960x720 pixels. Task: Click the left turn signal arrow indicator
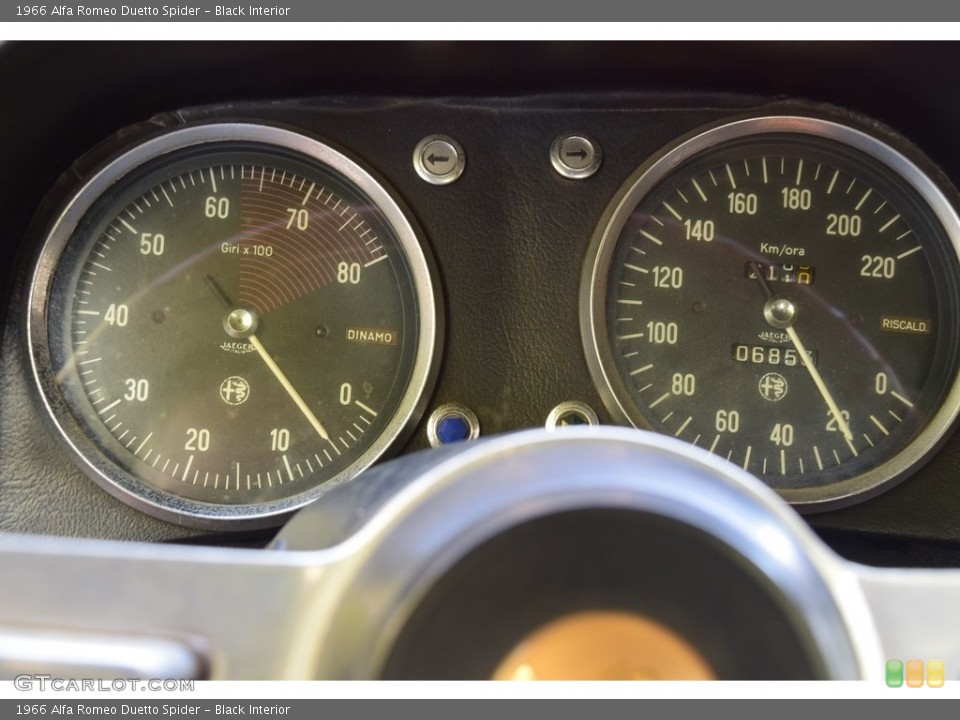[438, 159]
